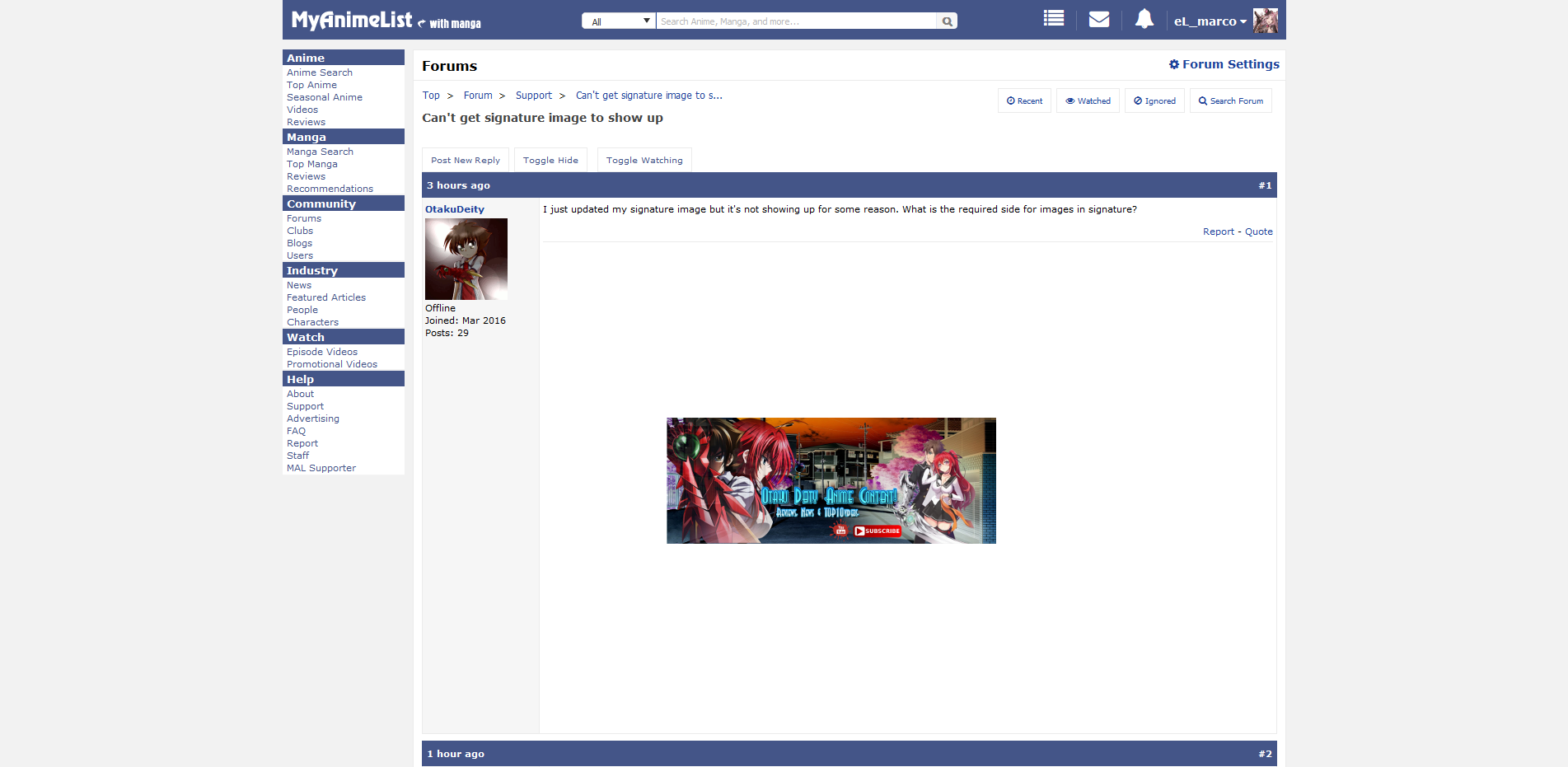Focus the Search Anime, Manga input field
1568x767 pixels.
click(x=795, y=21)
